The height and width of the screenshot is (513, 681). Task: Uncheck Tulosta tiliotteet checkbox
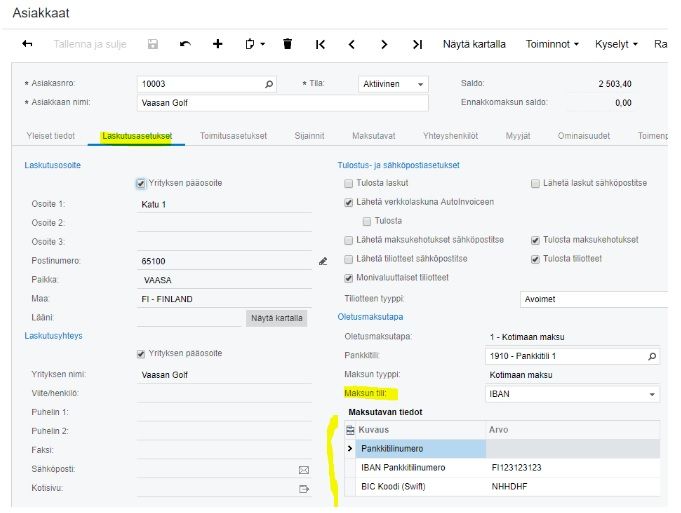click(x=535, y=259)
